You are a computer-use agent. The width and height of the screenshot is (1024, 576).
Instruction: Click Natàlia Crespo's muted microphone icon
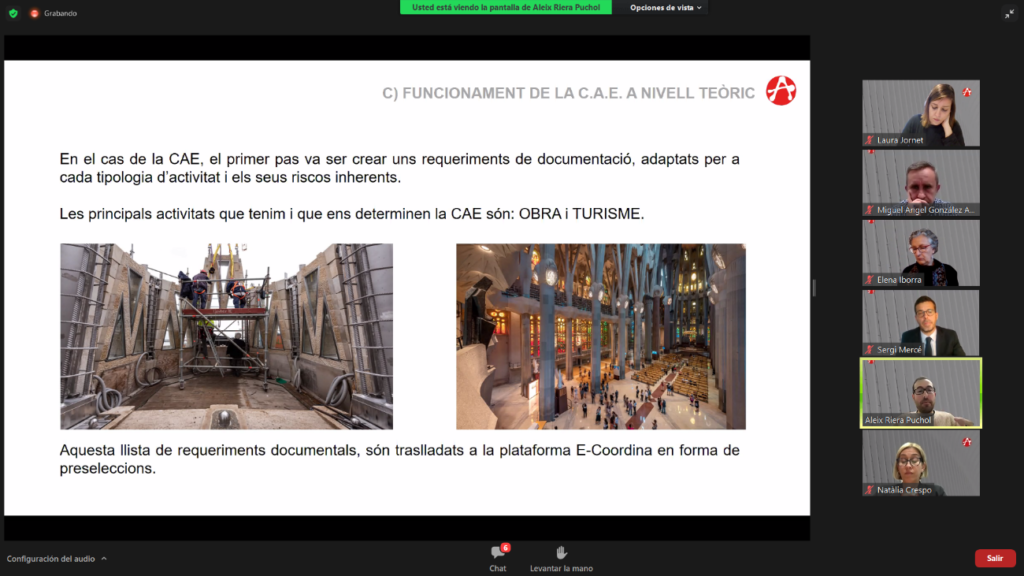[x=869, y=489]
